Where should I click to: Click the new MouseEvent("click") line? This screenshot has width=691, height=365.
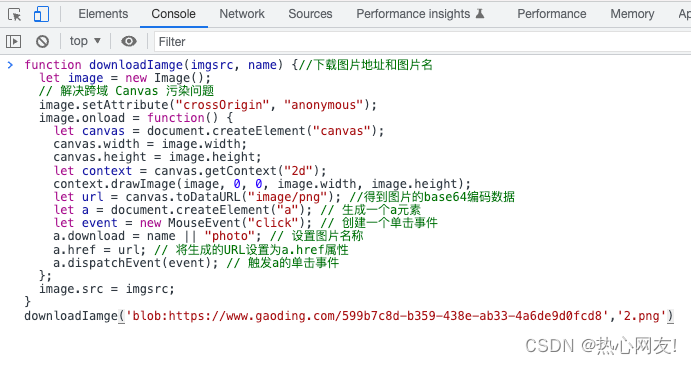245,223
